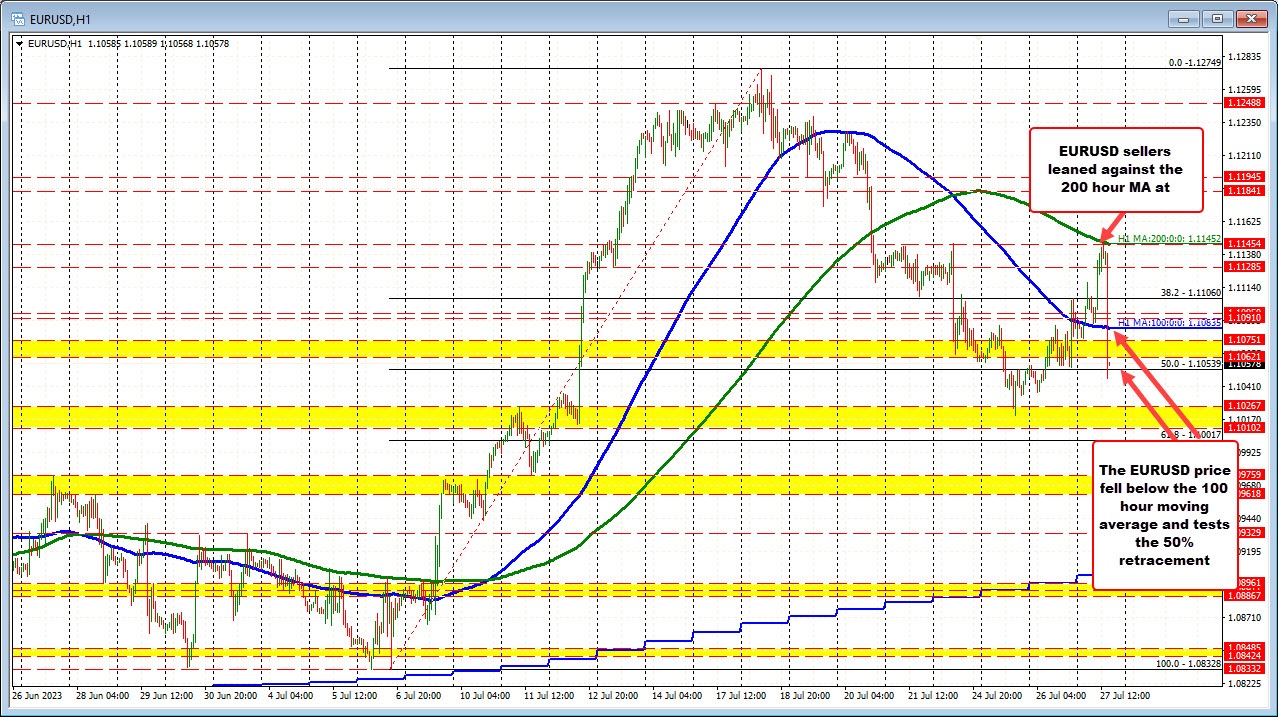Open the triangle dropdown beside EURUSD,H1 symbol
The image size is (1278, 717).
[19, 43]
